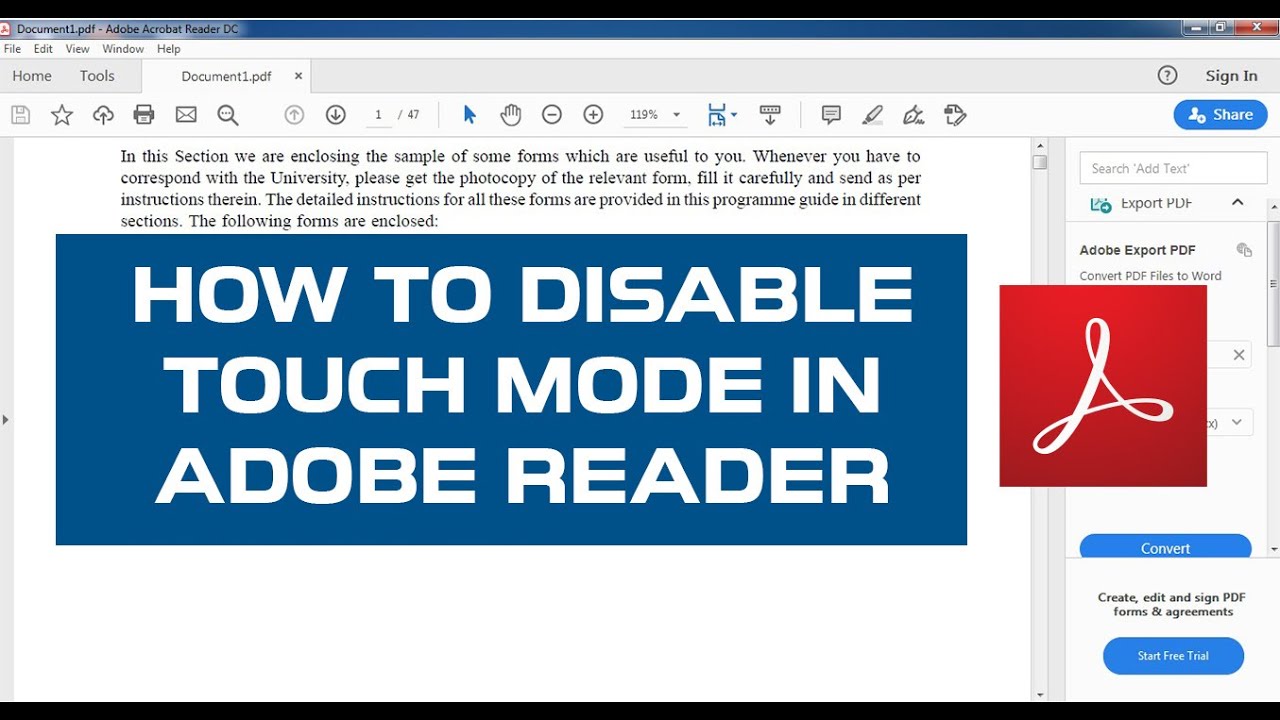Zoom out with the minus icon
Viewport: 1280px width, 720px height.
552,115
